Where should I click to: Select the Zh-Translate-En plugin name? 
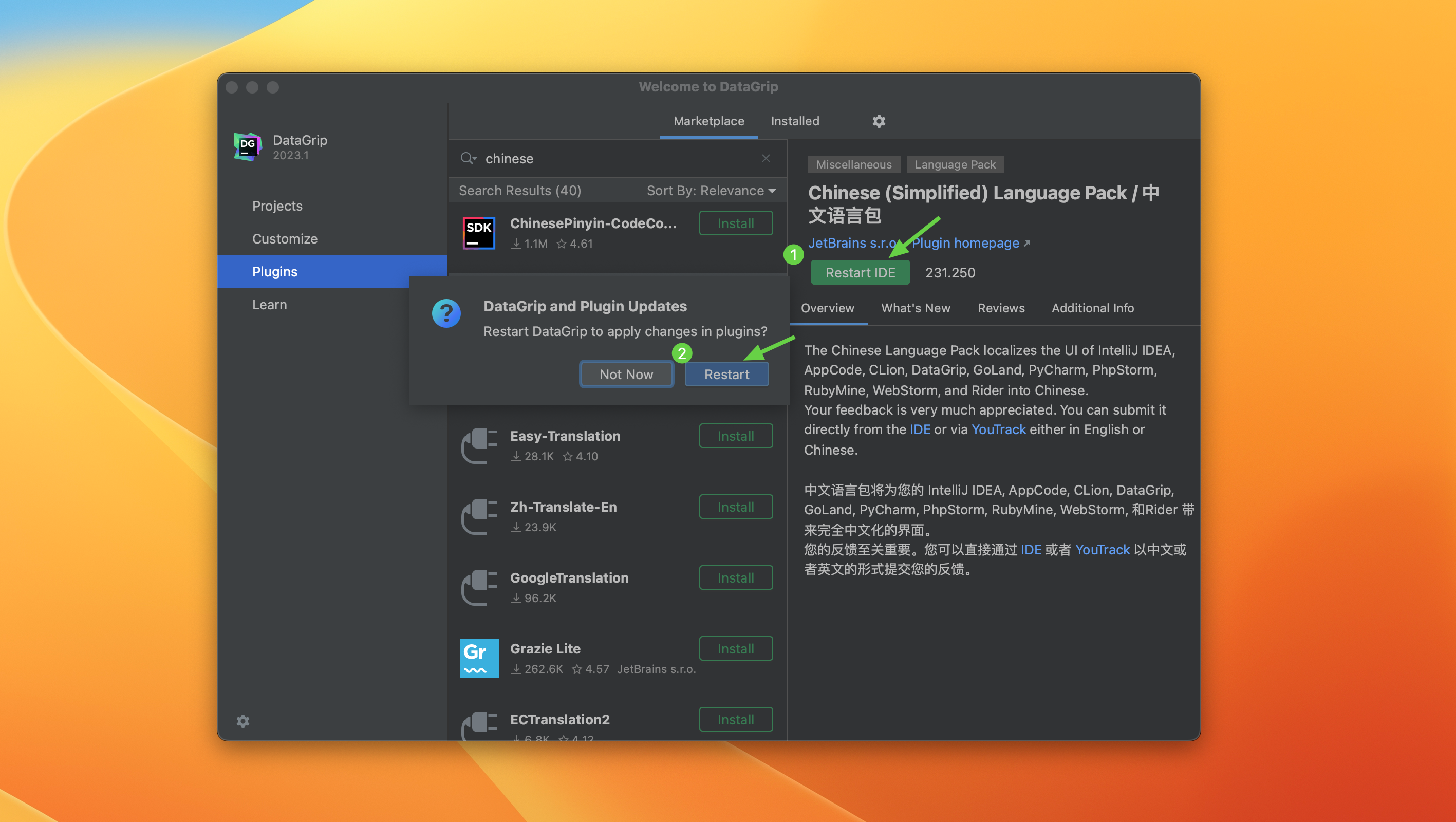564,507
